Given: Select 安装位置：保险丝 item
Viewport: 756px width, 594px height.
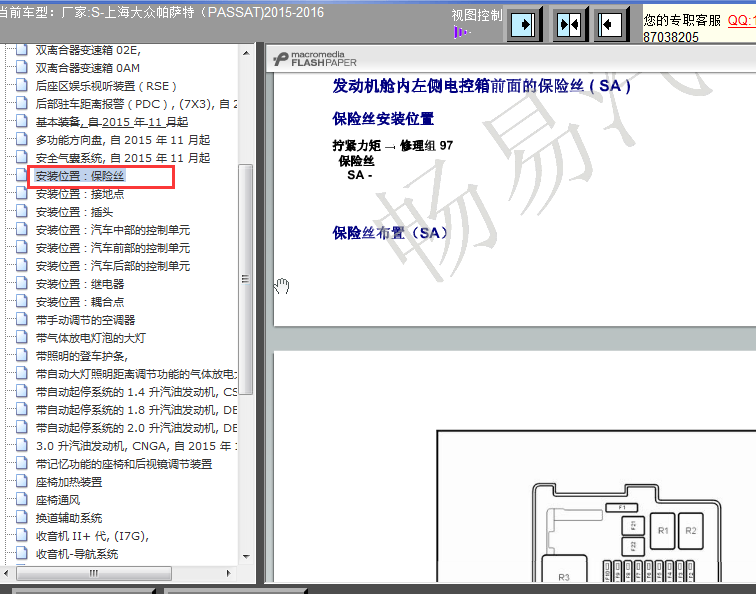Looking at the screenshot, I should tap(80, 176).
